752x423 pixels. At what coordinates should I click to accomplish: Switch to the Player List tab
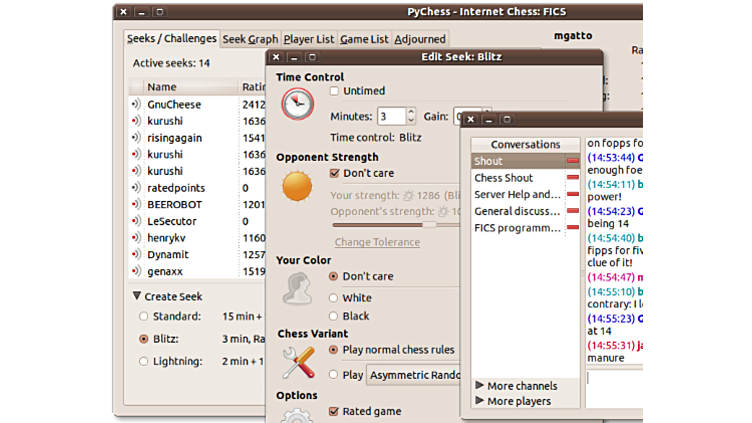(x=309, y=39)
